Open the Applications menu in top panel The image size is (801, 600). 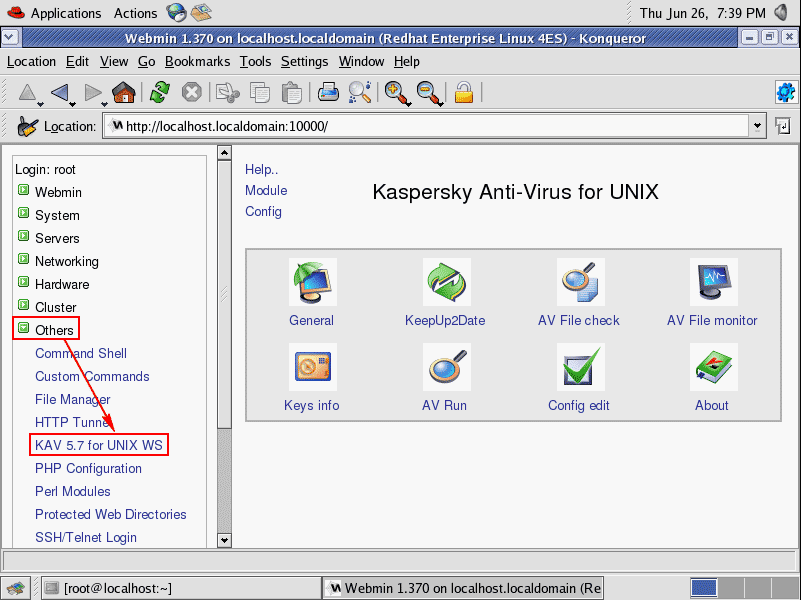coord(66,13)
